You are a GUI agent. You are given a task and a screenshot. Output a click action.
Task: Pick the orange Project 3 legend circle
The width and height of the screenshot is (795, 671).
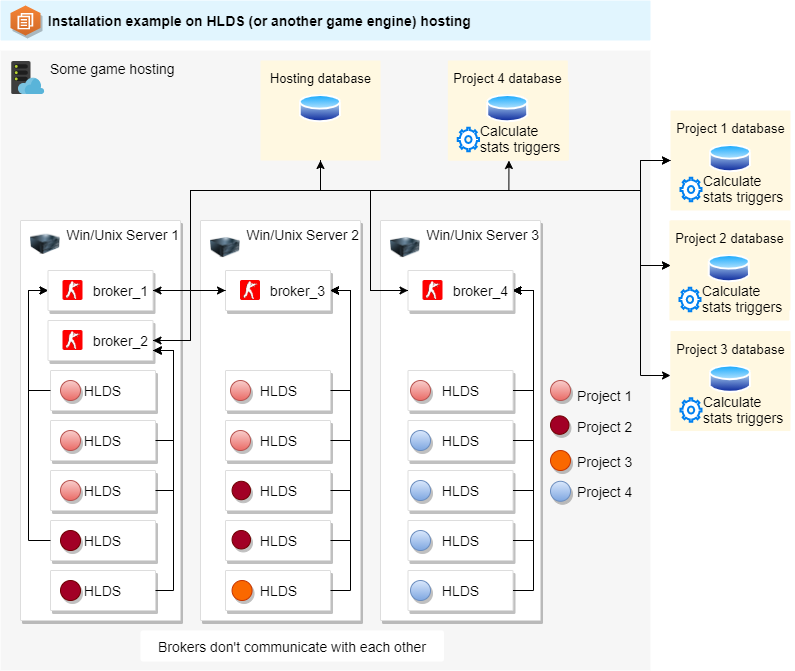pyautogui.click(x=560, y=461)
